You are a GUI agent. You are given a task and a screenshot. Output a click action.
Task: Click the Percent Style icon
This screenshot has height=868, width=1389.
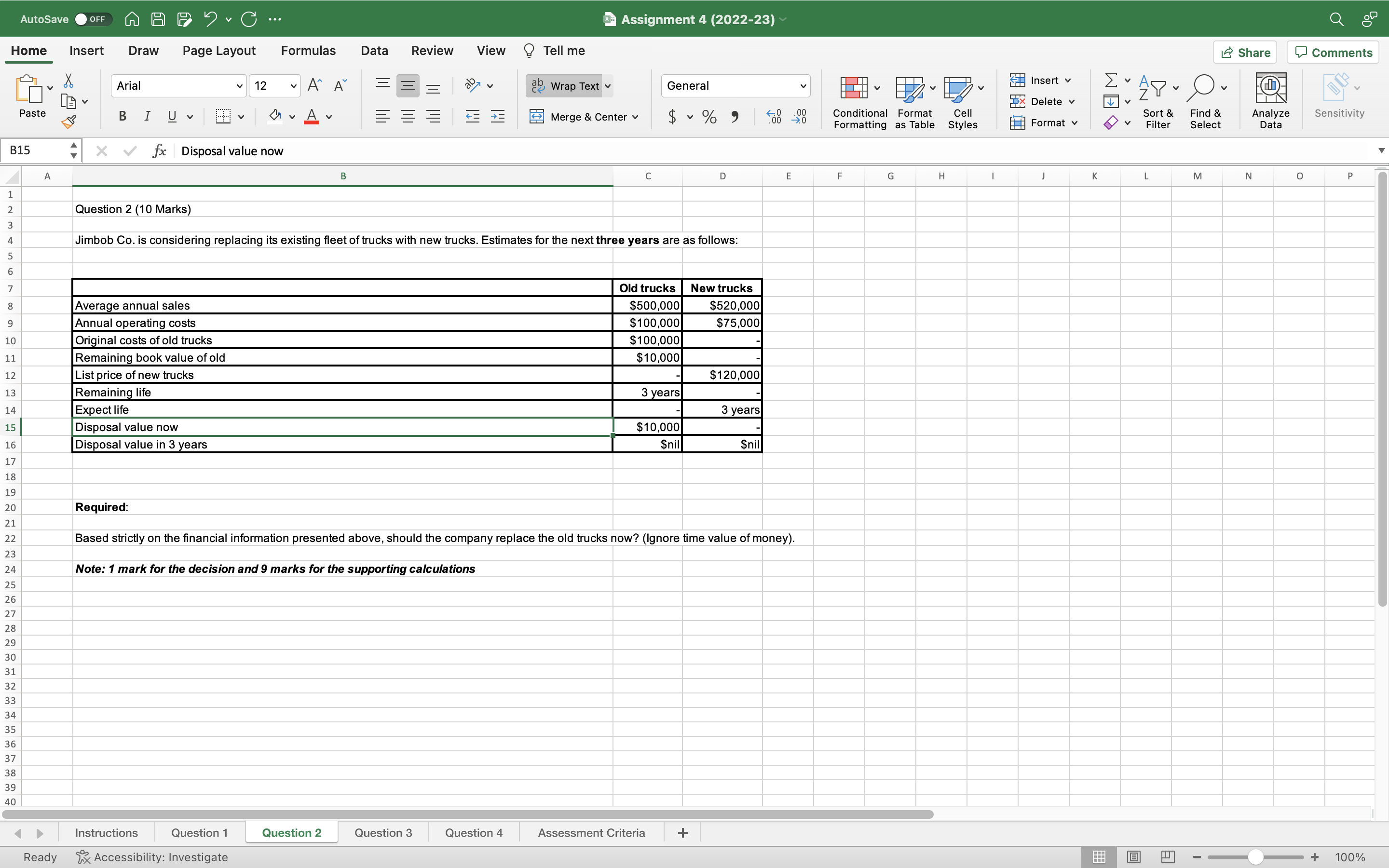point(709,117)
